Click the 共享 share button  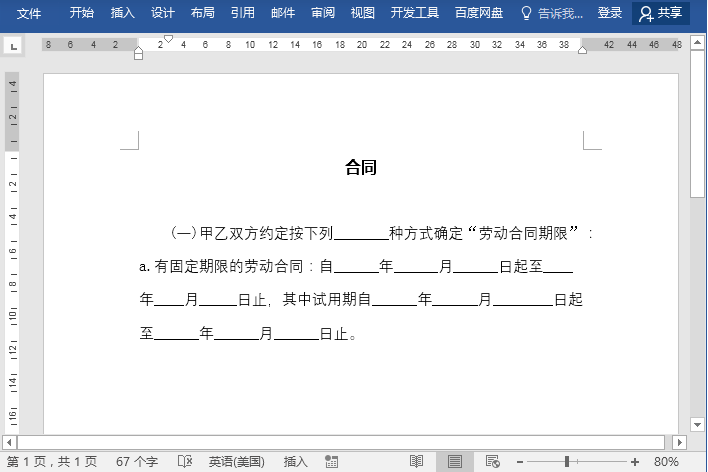[x=661, y=13]
